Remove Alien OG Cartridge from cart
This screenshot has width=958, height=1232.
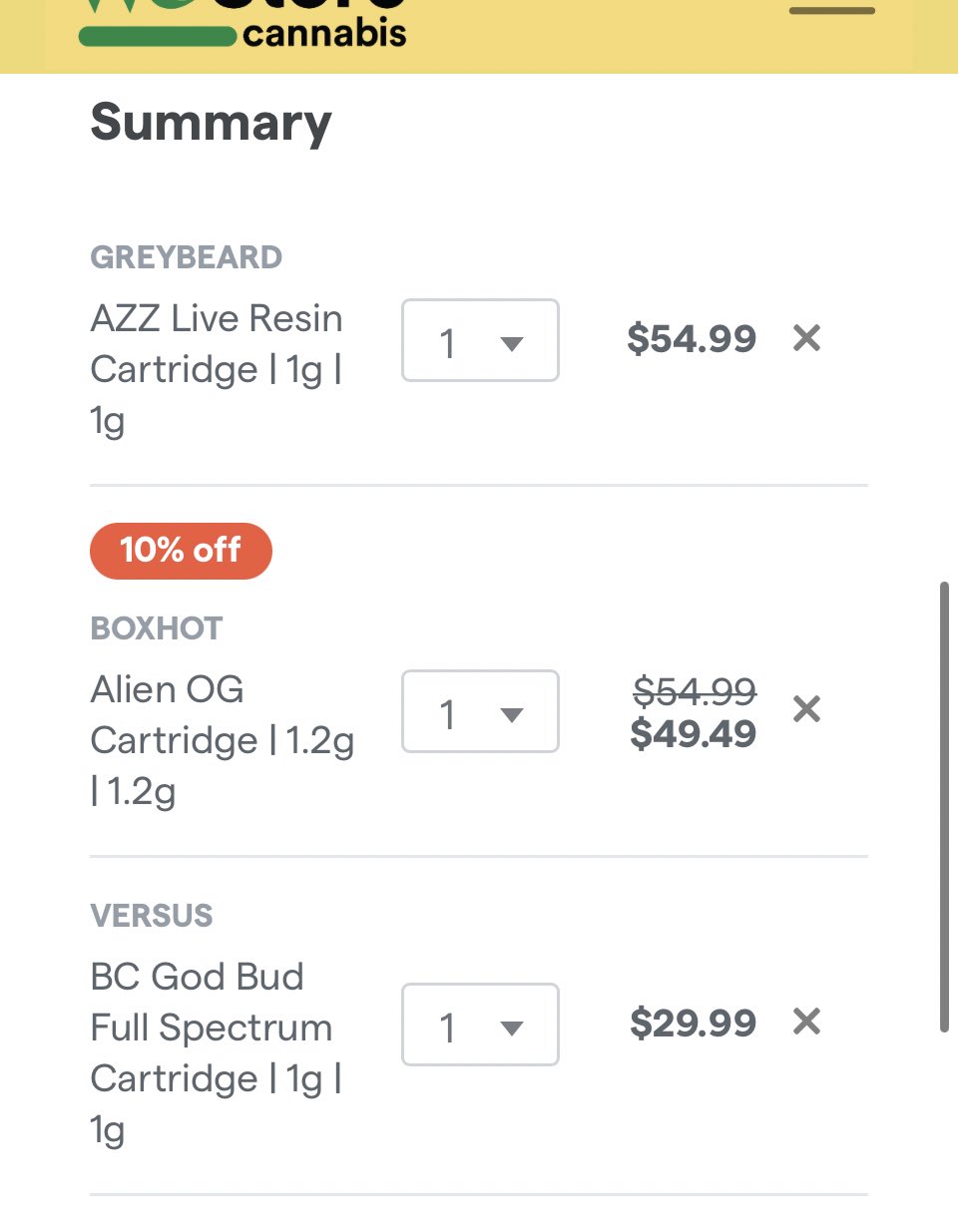[806, 709]
